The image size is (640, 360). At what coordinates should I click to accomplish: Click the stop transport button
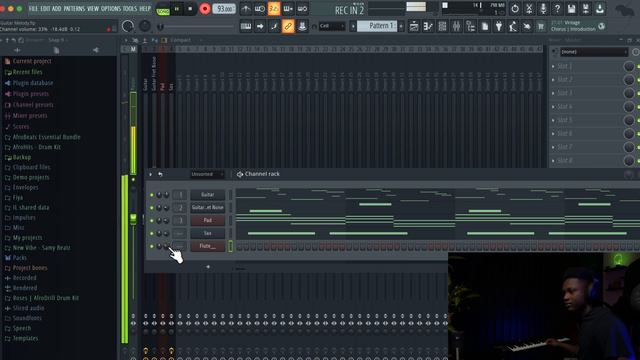click(x=190, y=9)
